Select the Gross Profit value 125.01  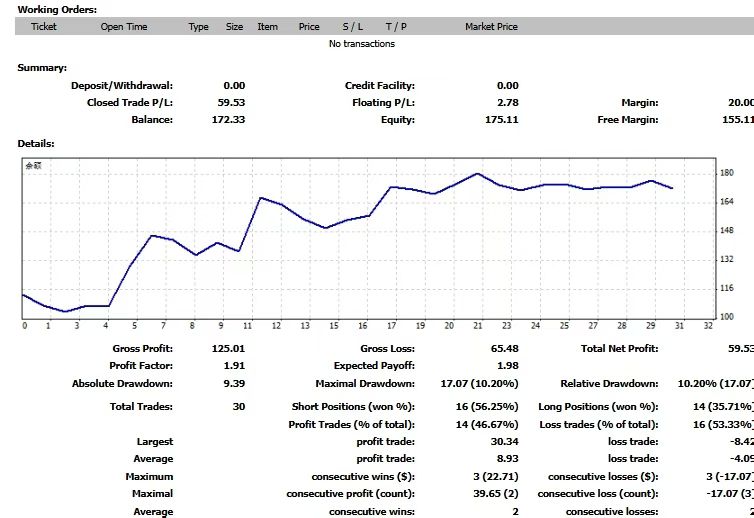(x=228, y=349)
